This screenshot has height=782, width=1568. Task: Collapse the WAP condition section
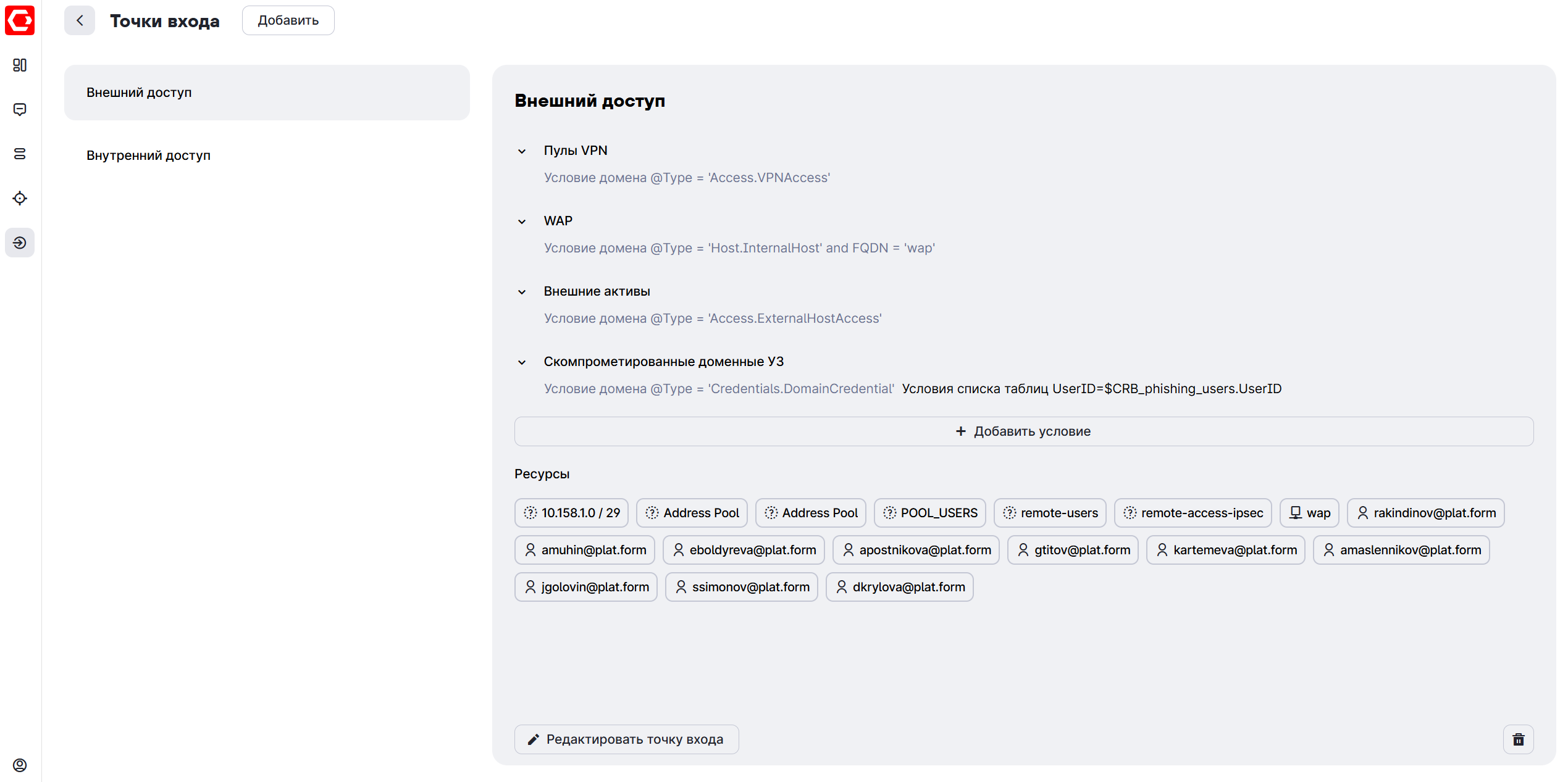(x=522, y=222)
